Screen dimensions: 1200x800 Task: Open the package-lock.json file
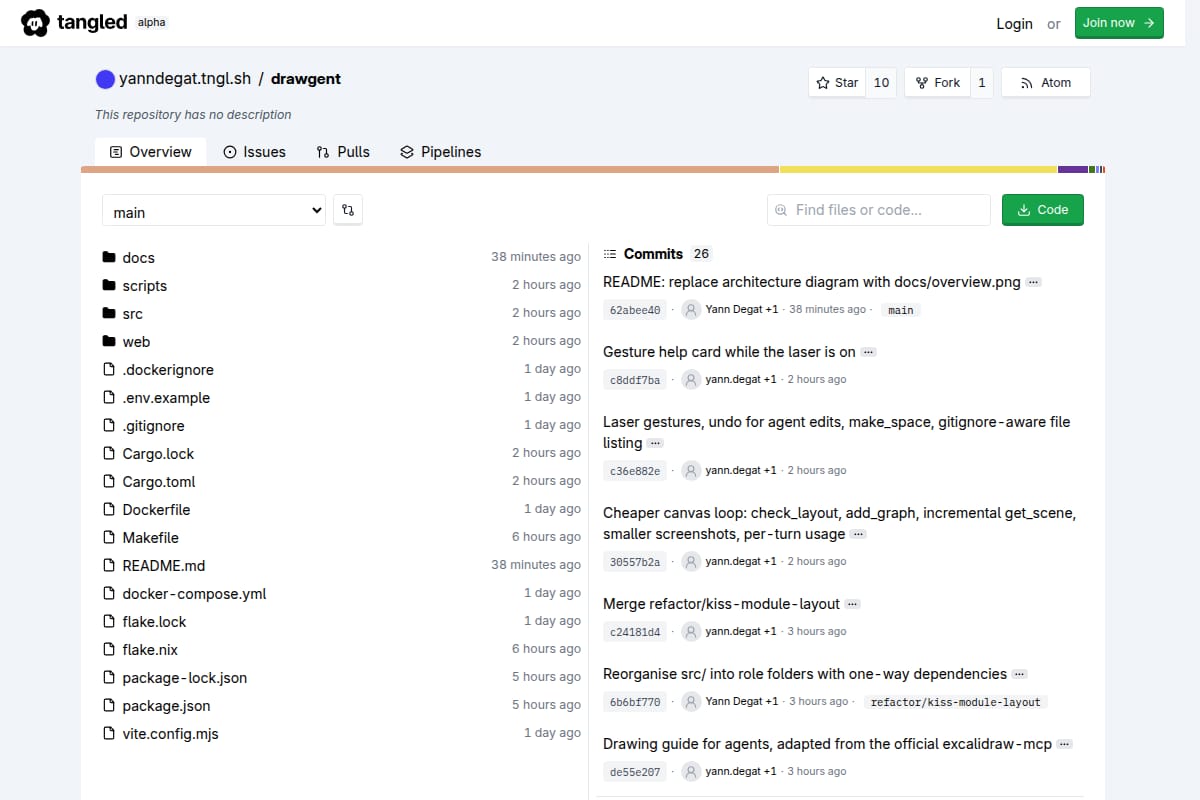185,677
